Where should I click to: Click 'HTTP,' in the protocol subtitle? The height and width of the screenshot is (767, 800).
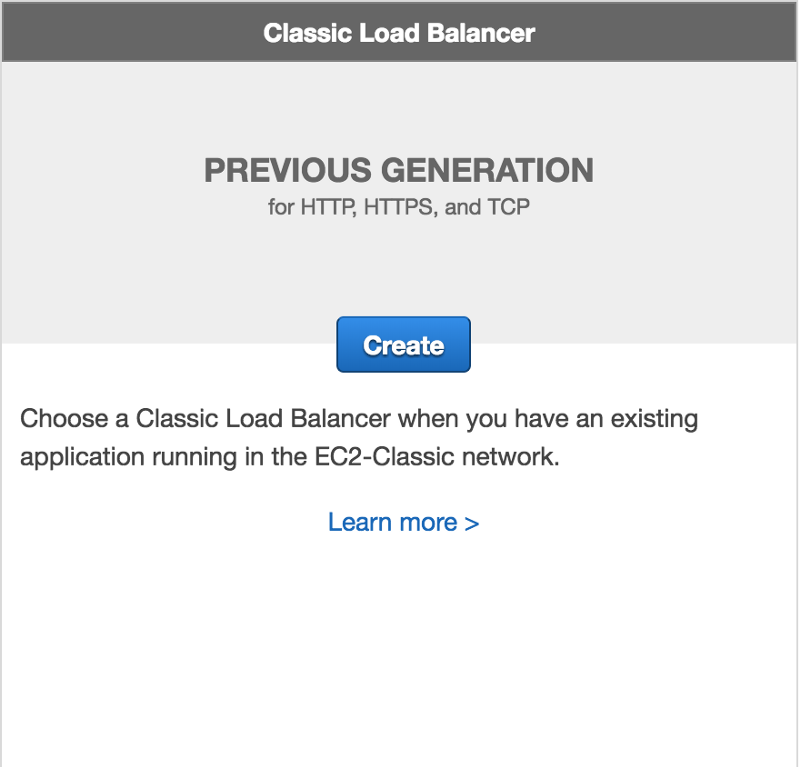[x=328, y=207]
